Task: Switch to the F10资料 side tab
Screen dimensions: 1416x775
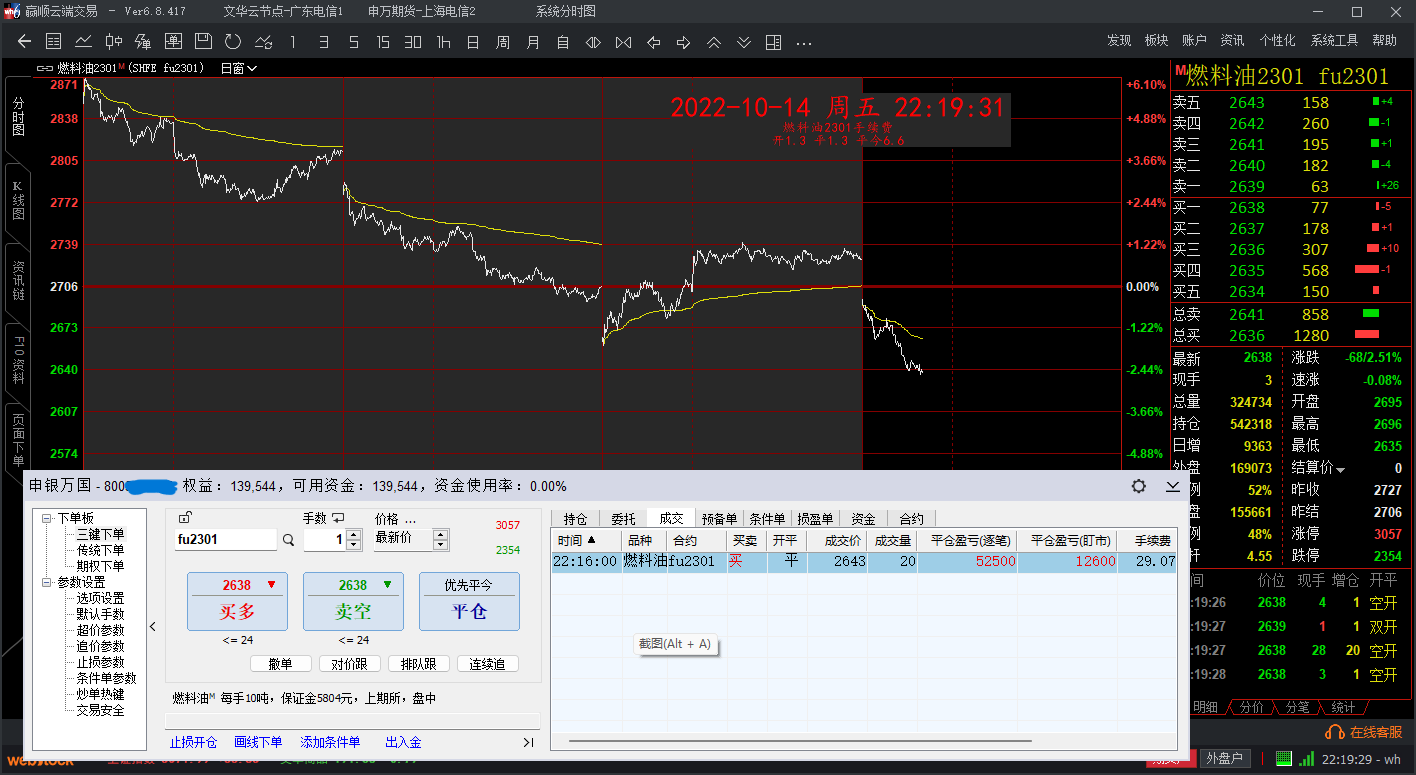Action: pyautogui.click(x=17, y=361)
